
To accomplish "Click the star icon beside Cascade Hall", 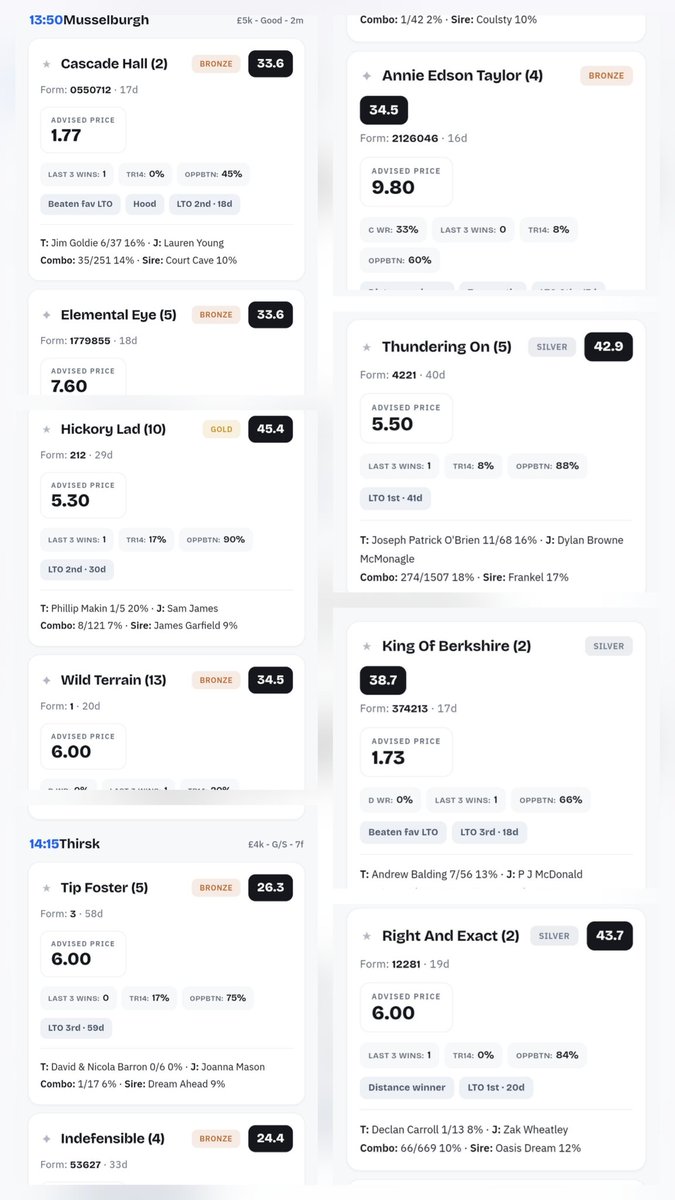I will (x=46, y=64).
